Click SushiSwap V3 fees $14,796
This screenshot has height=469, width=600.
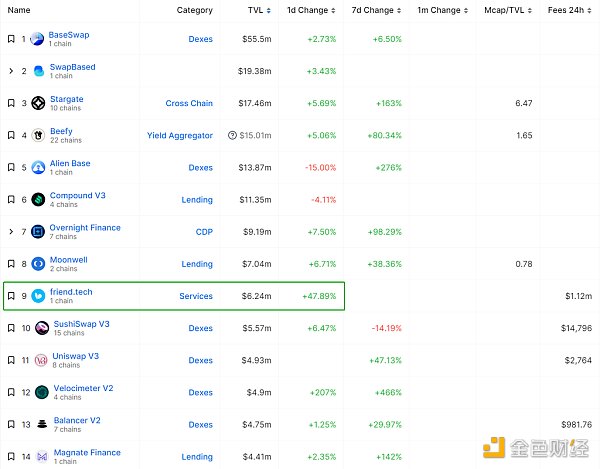pos(576,328)
